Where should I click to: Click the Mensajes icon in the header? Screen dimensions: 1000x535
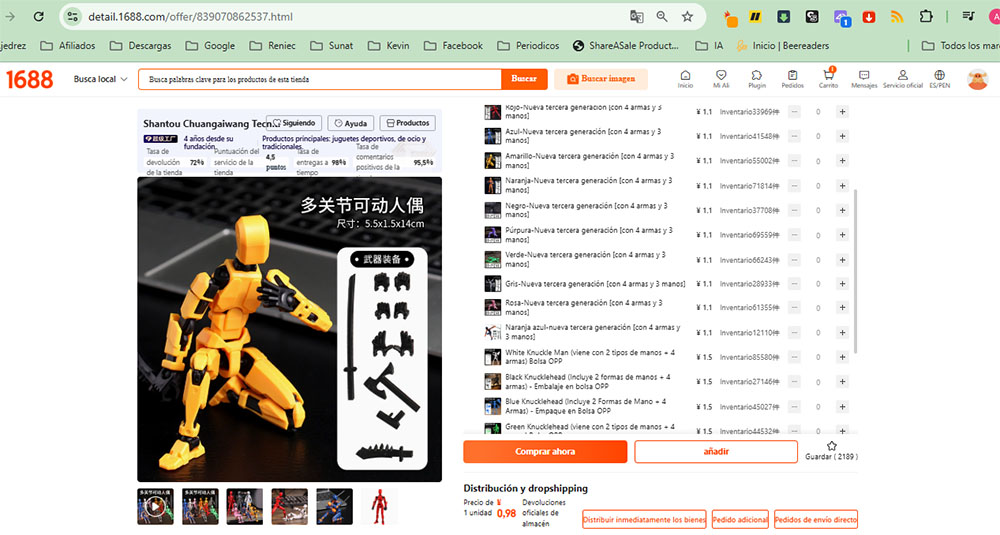864,78
